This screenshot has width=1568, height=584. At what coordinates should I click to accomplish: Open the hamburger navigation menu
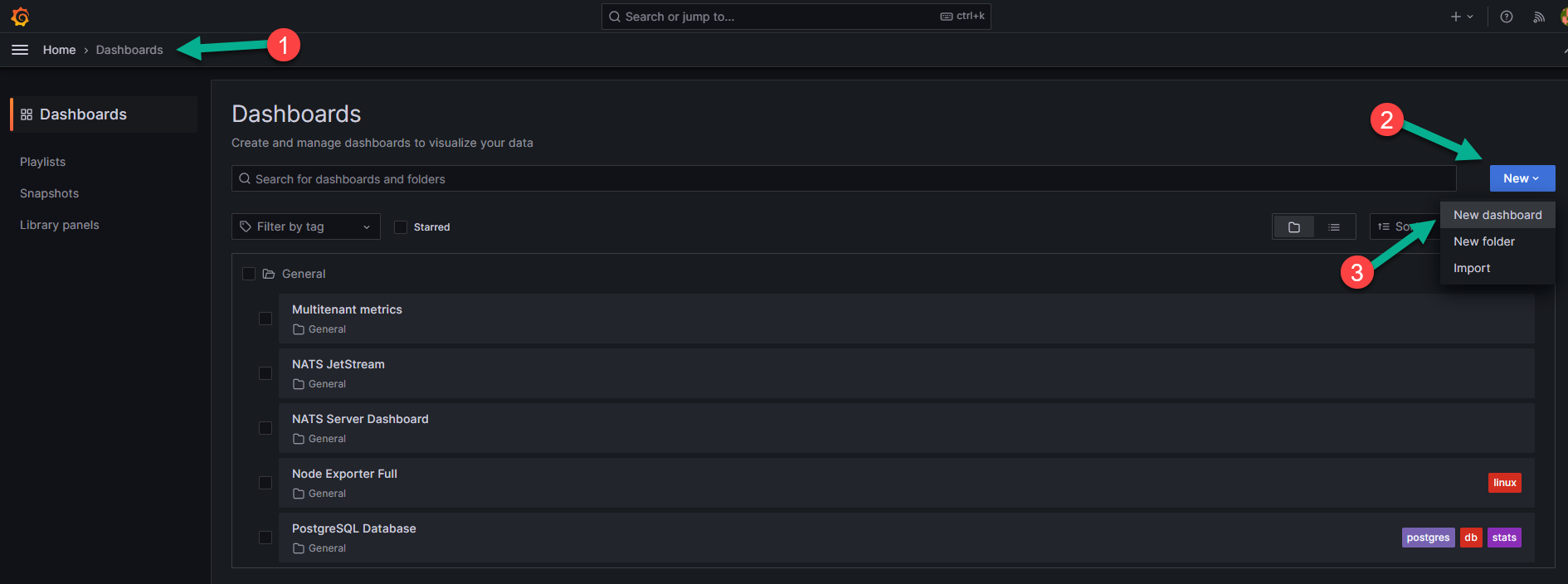[x=20, y=50]
